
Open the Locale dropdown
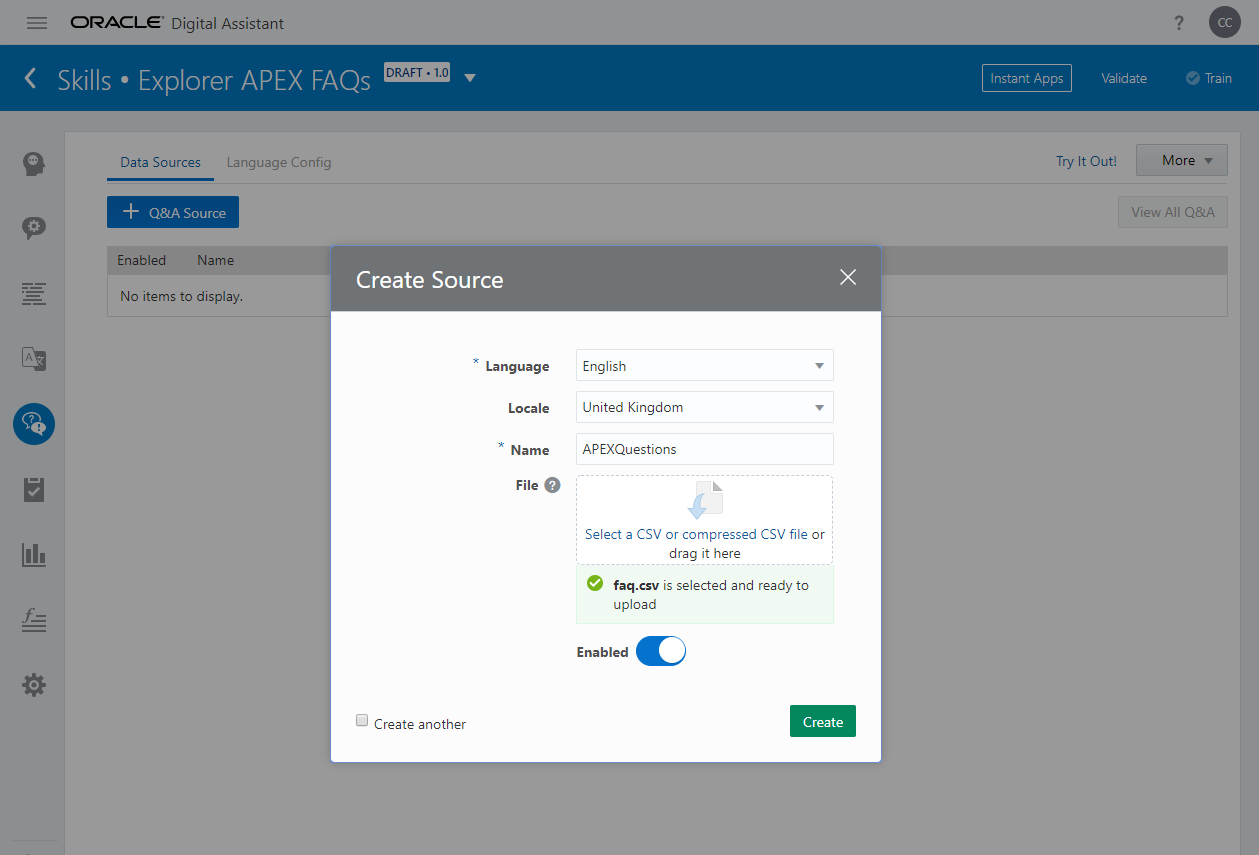(x=705, y=407)
